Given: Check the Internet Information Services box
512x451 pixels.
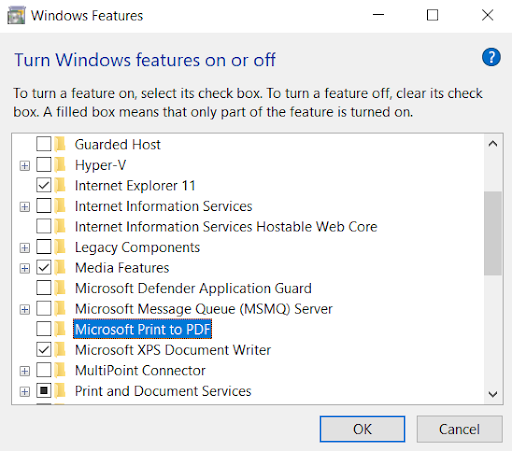Looking at the screenshot, I should (x=44, y=206).
